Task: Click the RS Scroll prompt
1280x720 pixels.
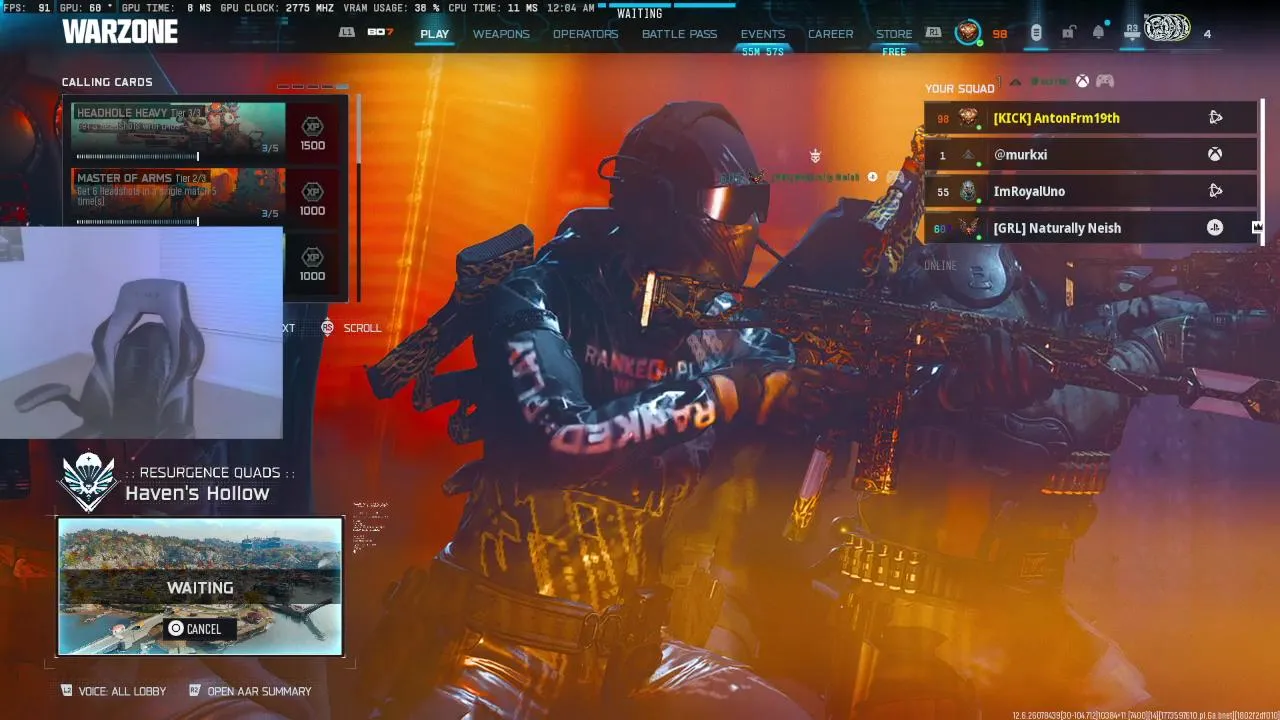Action: pos(351,328)
